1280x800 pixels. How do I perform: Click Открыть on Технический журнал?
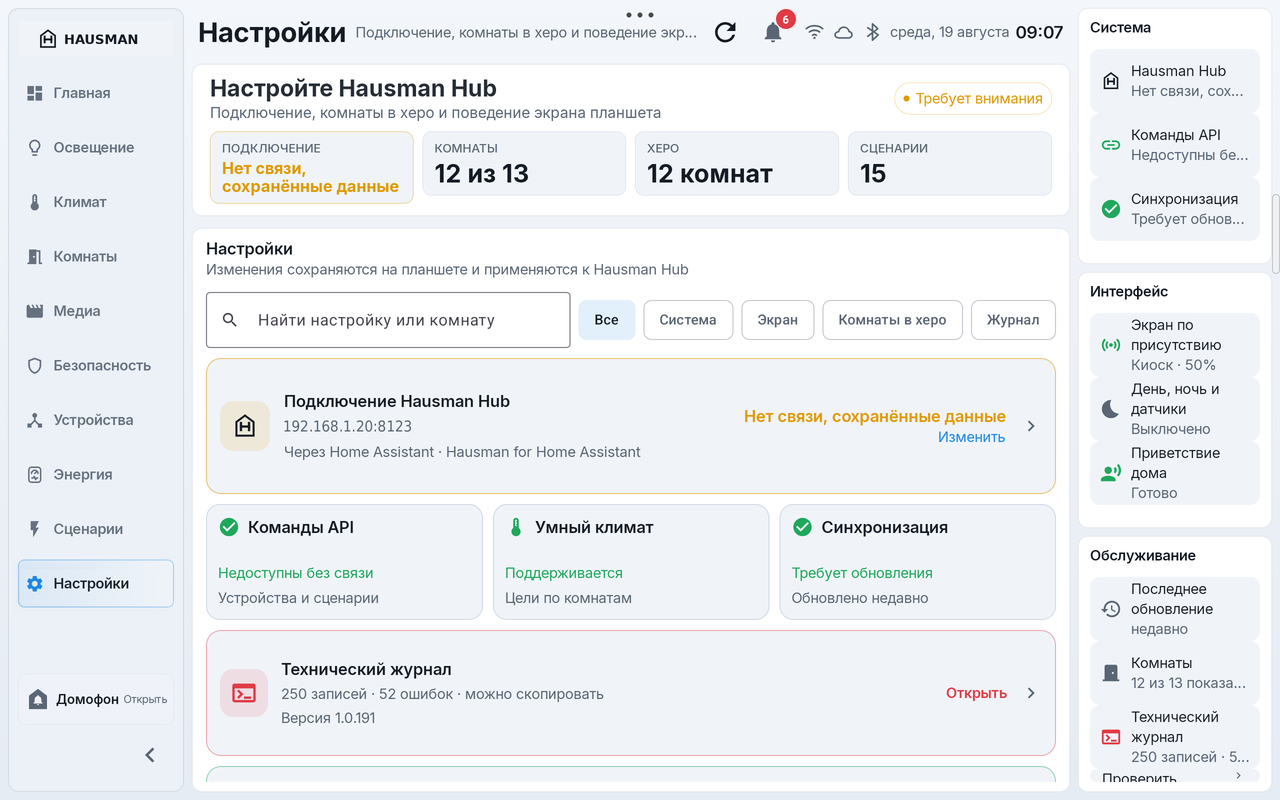976,693
